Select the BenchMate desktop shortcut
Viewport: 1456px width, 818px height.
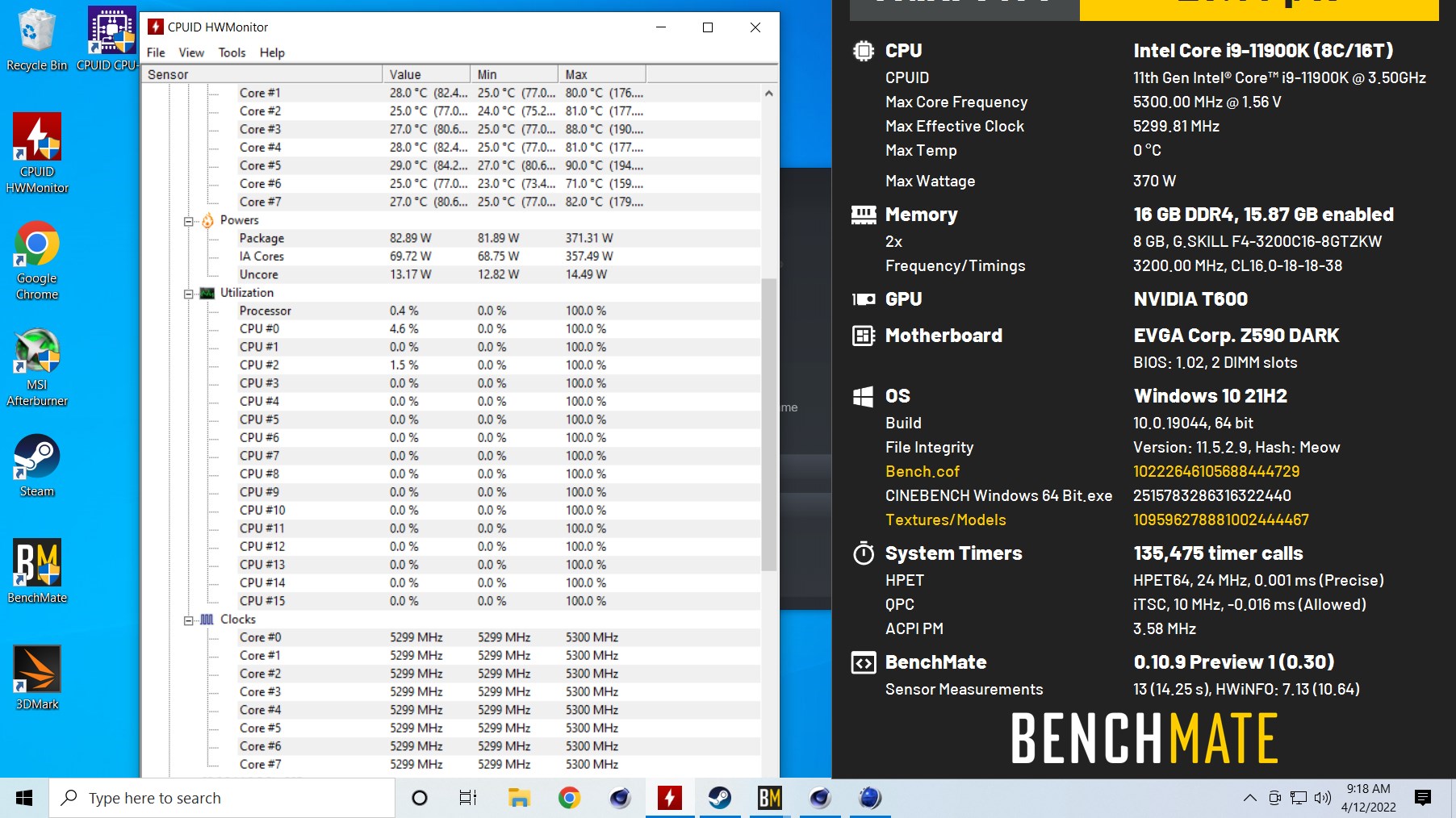click(36, 572)
